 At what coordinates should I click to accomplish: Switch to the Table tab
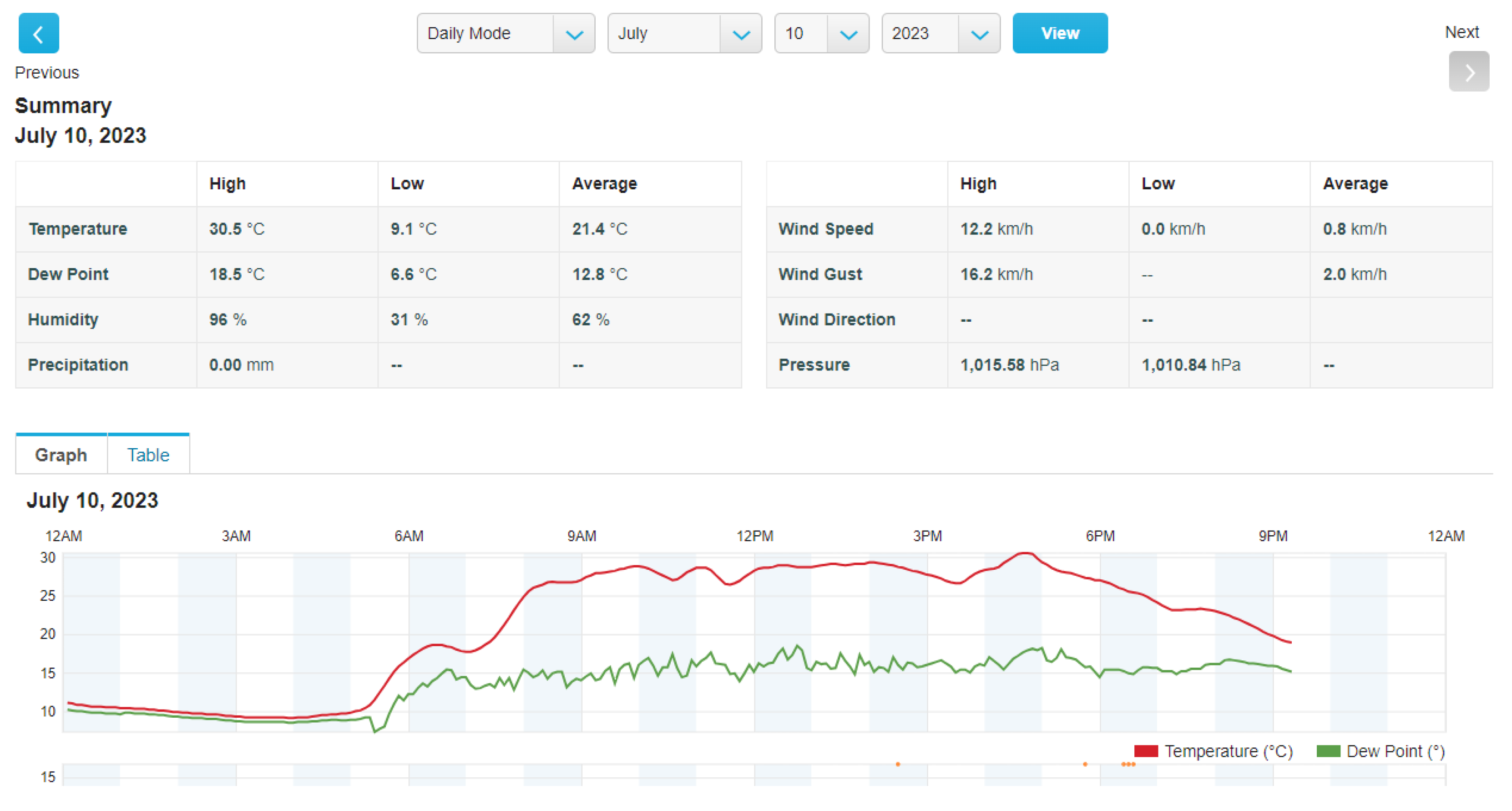[x=148, y=455]
